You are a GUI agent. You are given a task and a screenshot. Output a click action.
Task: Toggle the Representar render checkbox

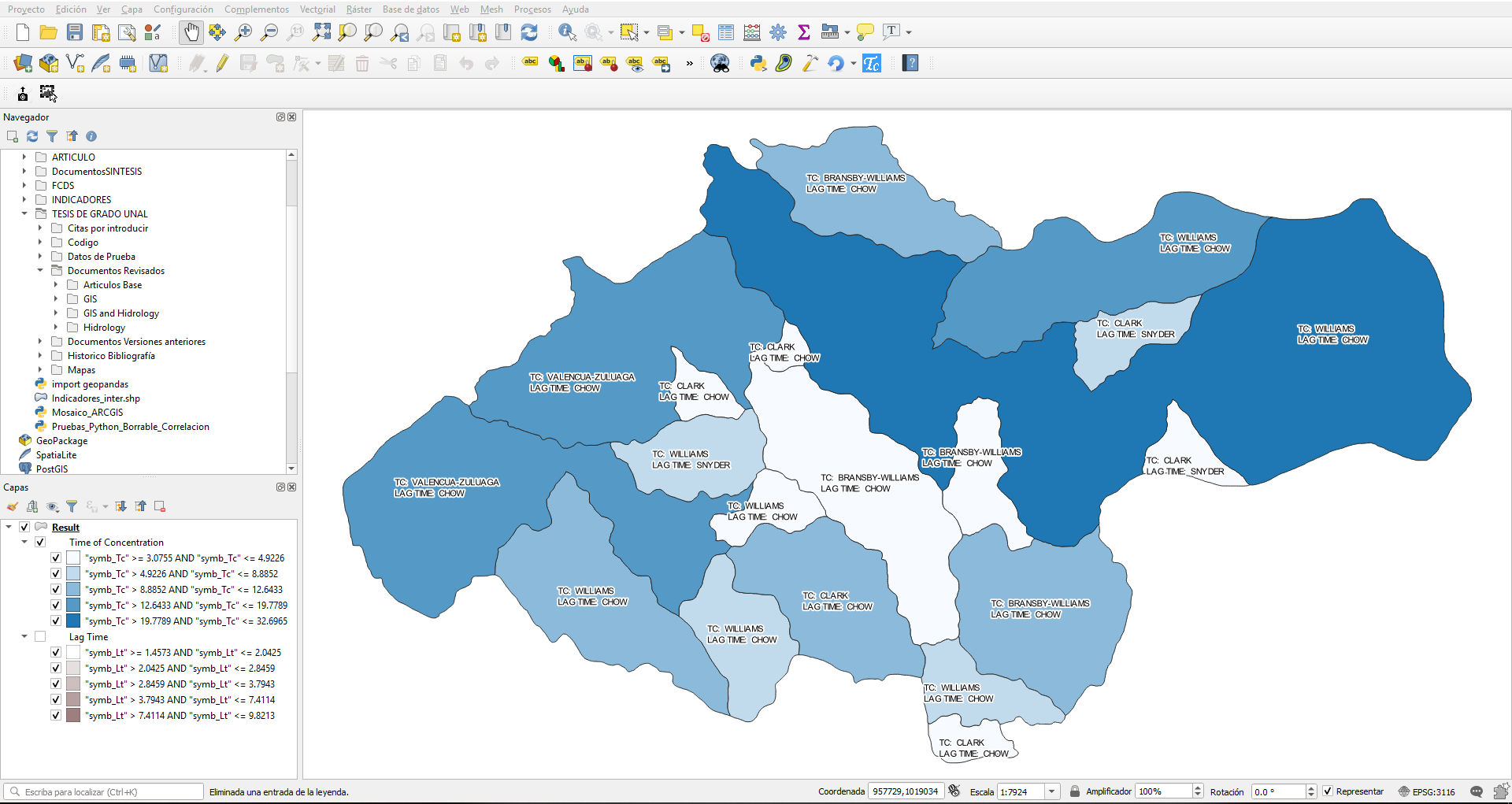(1328, 791)
